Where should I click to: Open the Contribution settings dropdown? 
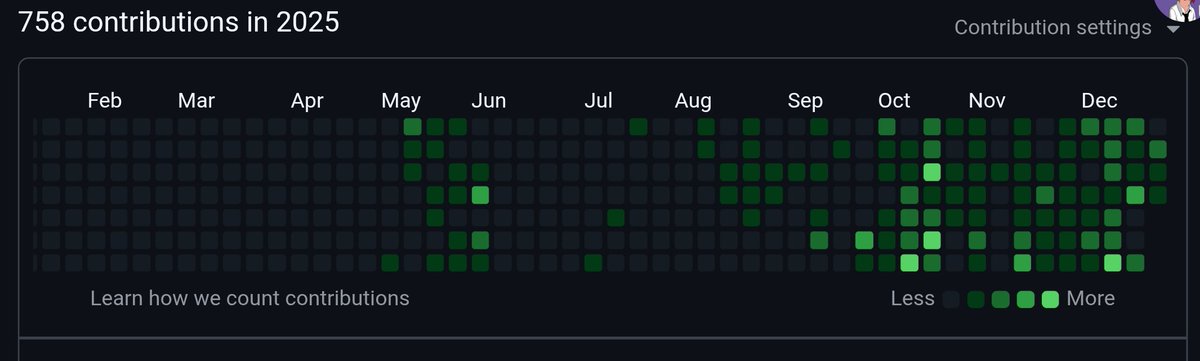pyautogui.click(x=1067, y=28)
